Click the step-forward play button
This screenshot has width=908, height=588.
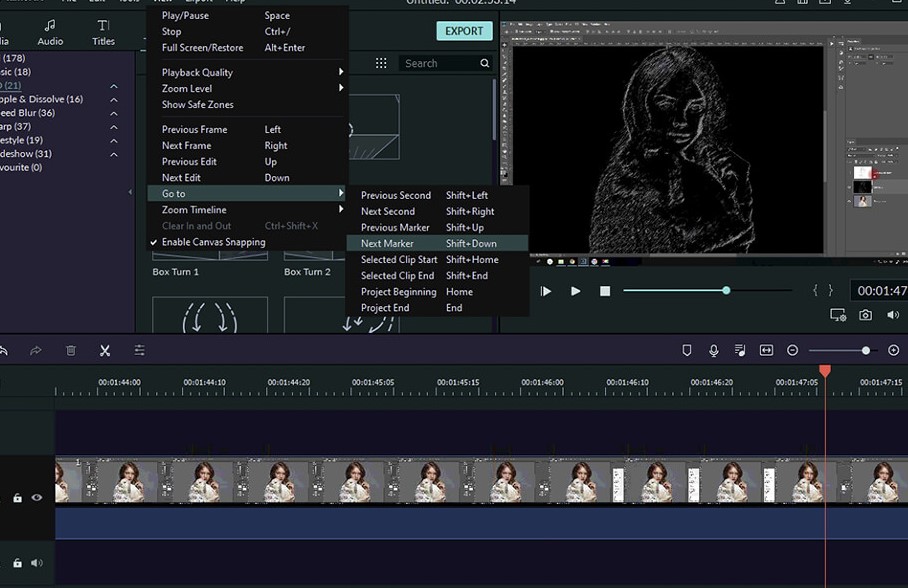[x=545, y=291]
